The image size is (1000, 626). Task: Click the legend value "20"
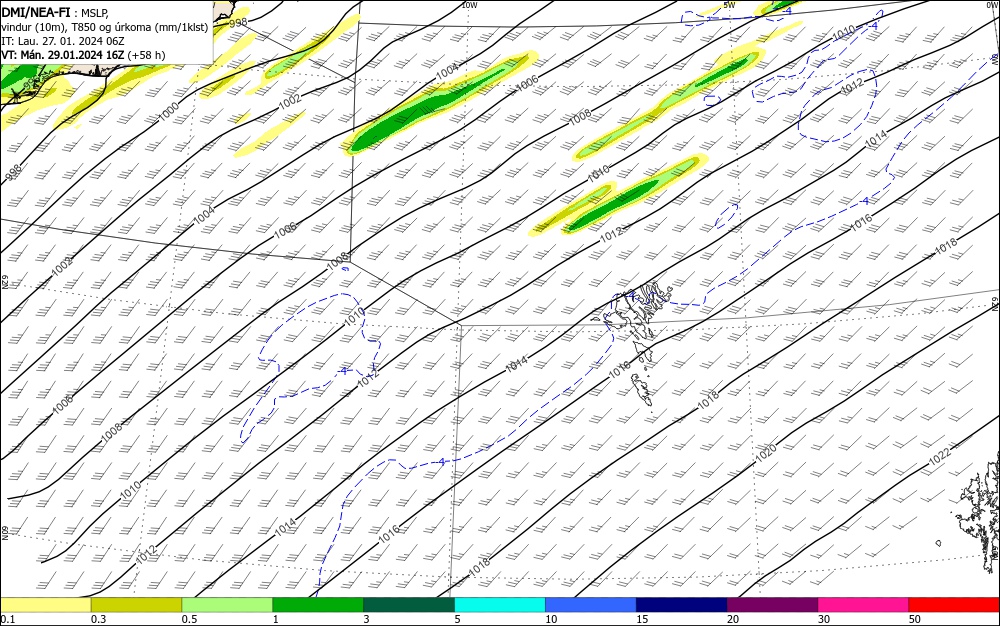733,619
